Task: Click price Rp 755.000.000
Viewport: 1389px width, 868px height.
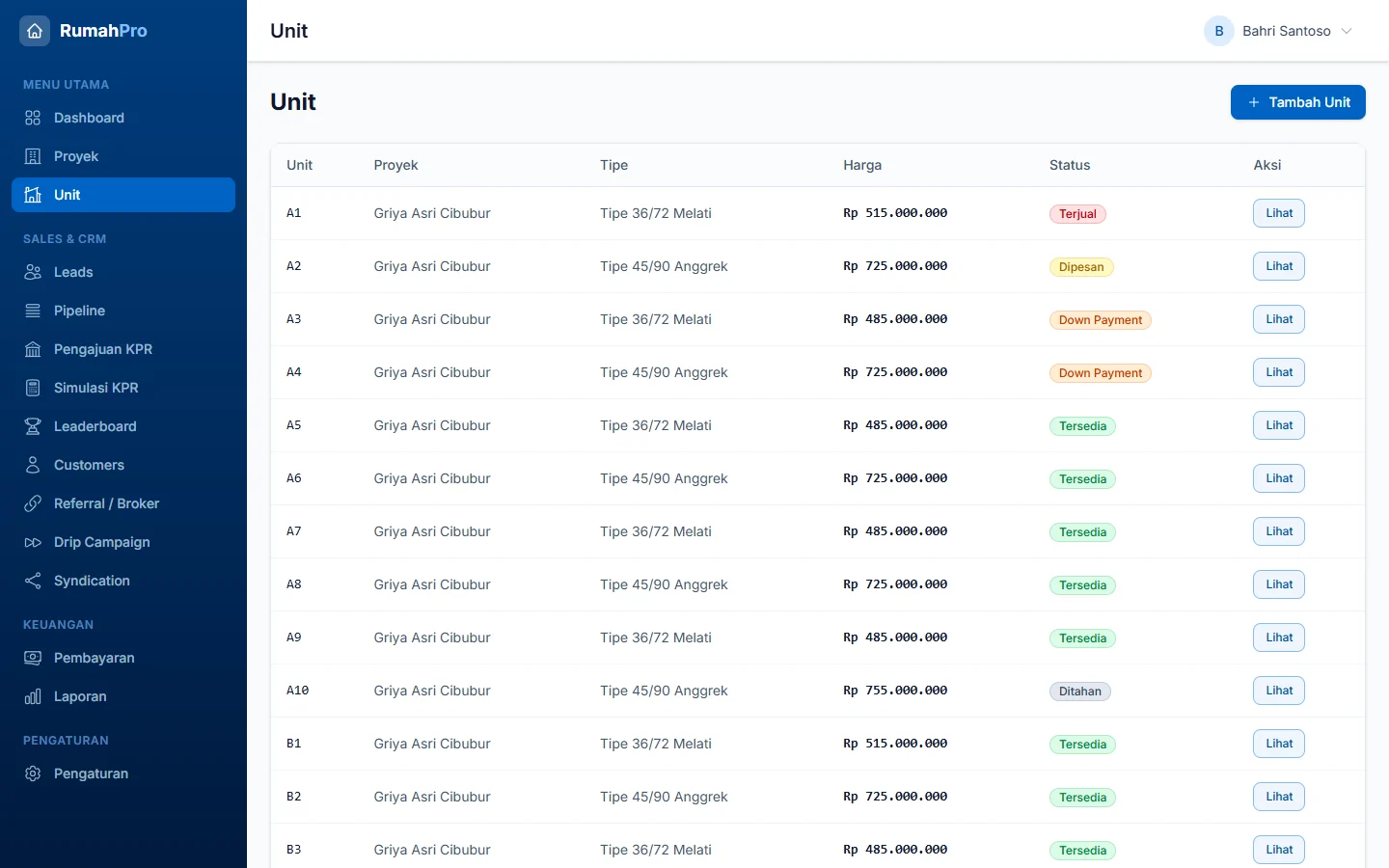Action: [895, 691]
